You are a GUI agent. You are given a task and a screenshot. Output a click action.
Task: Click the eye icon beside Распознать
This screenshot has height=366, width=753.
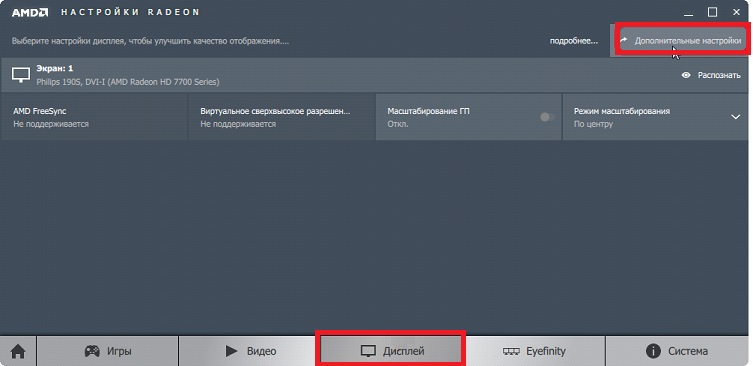point(686,75)
